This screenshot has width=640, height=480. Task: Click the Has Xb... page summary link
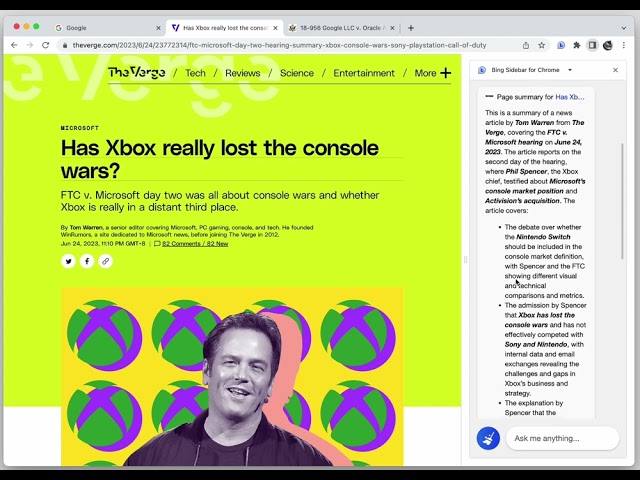coord(570,97)
